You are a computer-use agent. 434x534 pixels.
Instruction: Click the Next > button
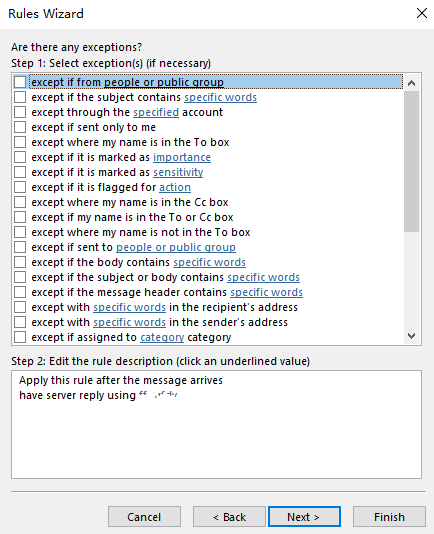pyautogui.click(x=304, y=517)
